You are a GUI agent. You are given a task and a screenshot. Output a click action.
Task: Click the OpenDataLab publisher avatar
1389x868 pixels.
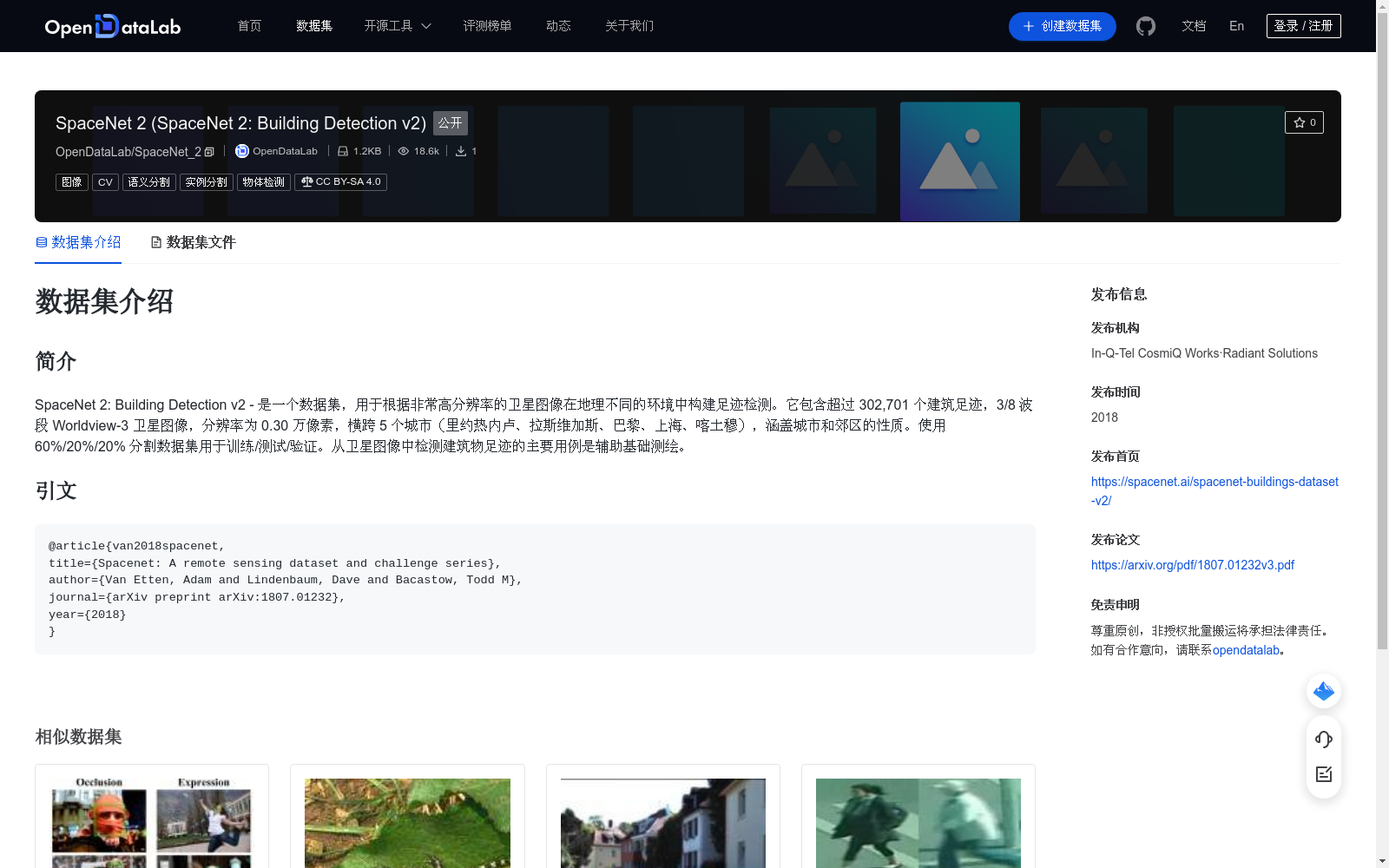(x=242, y=151)
